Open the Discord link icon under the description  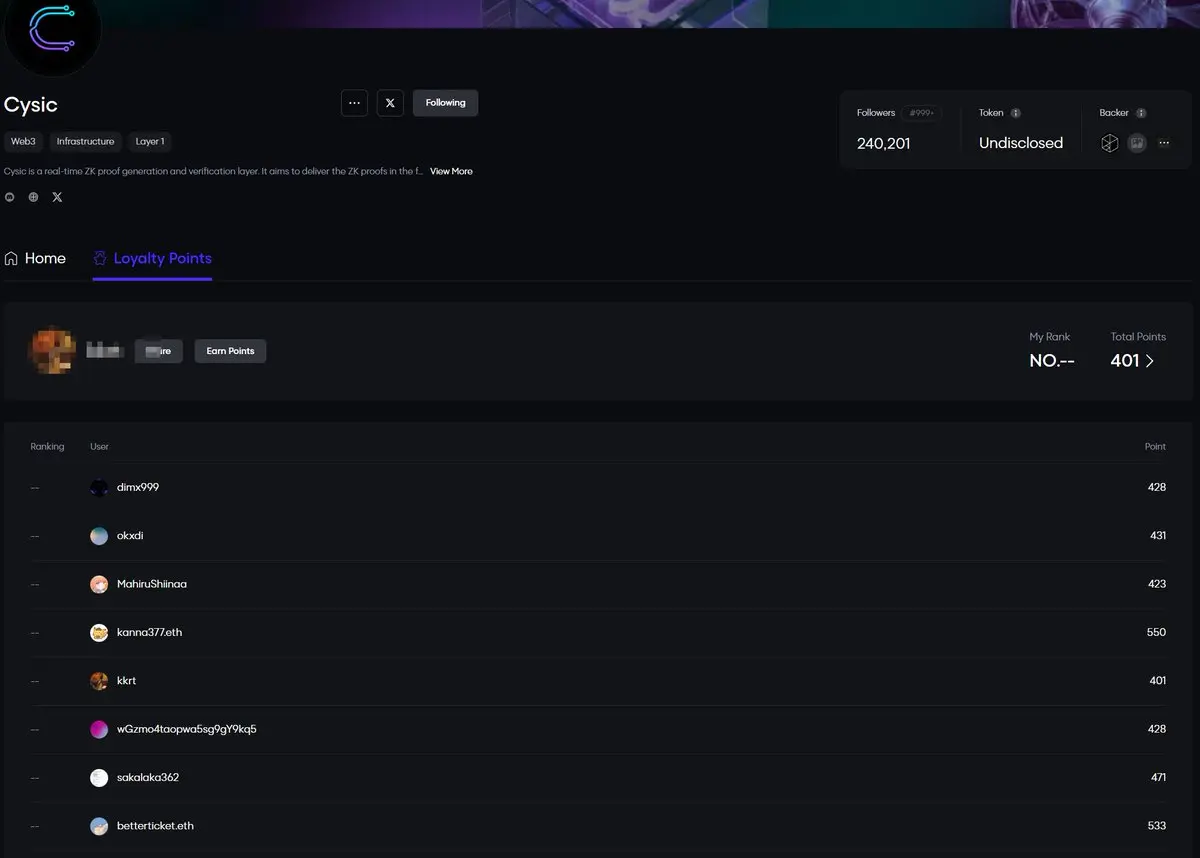tap(10, 197)
